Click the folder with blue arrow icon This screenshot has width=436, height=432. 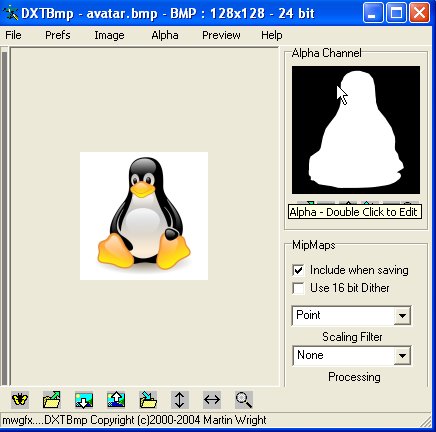[148, 399]
